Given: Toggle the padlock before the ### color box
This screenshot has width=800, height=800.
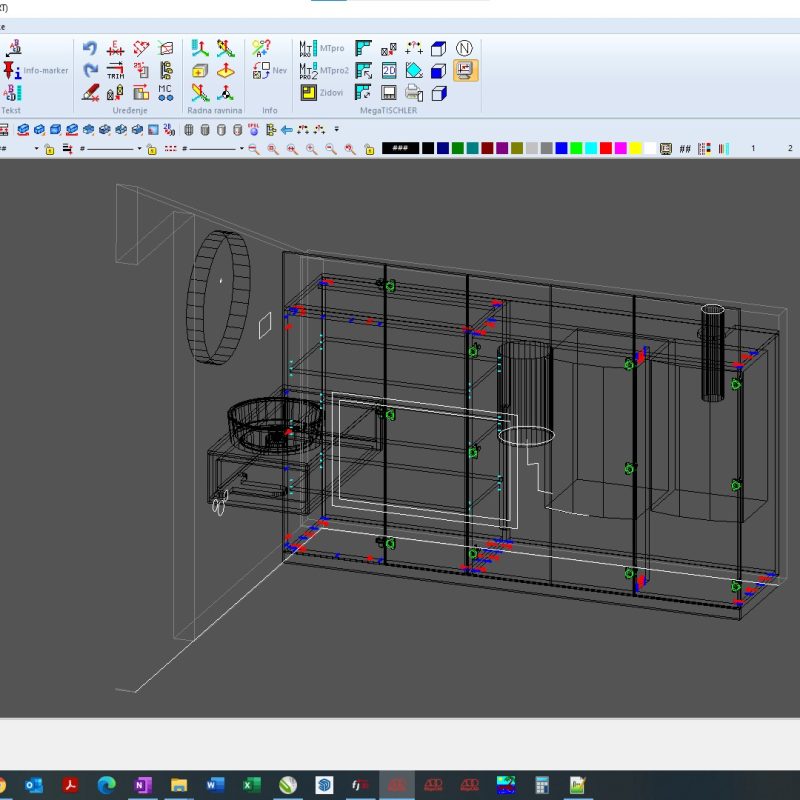Looking at the screenshot, I should pos(370,149).
